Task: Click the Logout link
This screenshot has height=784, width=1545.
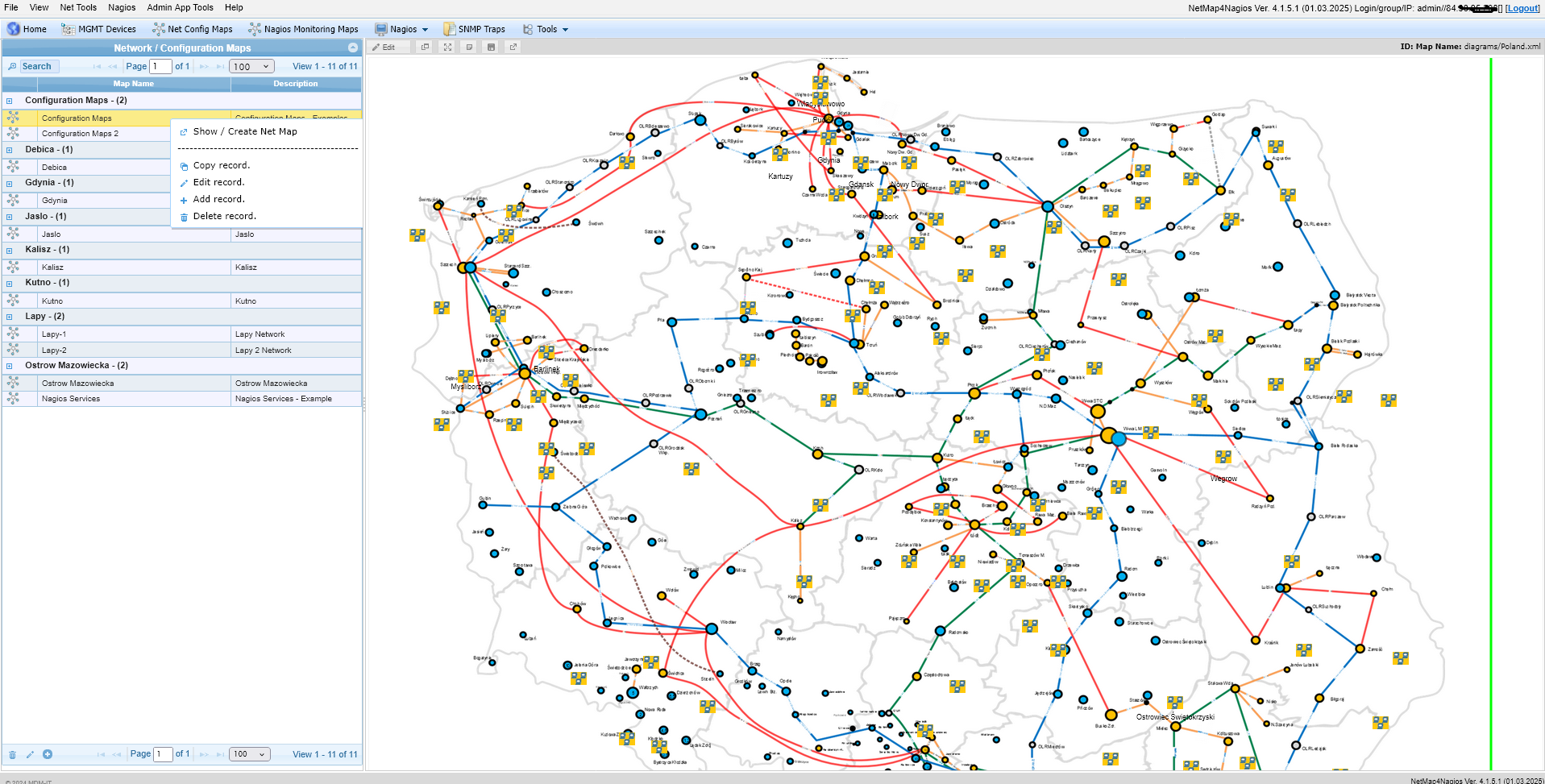Action: pyautogui.click(x=1522, y=8)
